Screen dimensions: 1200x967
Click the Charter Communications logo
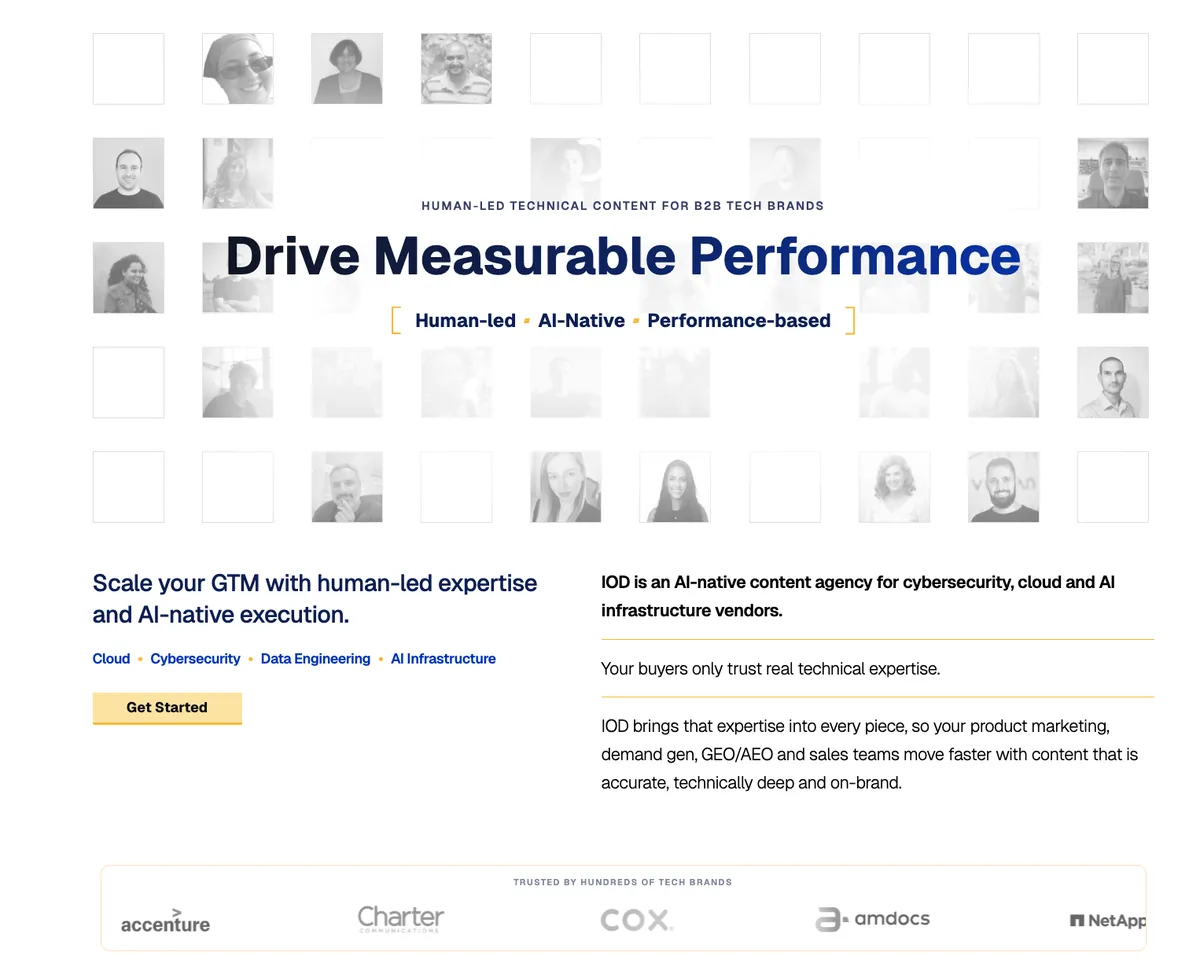click(x=400, y=919)
